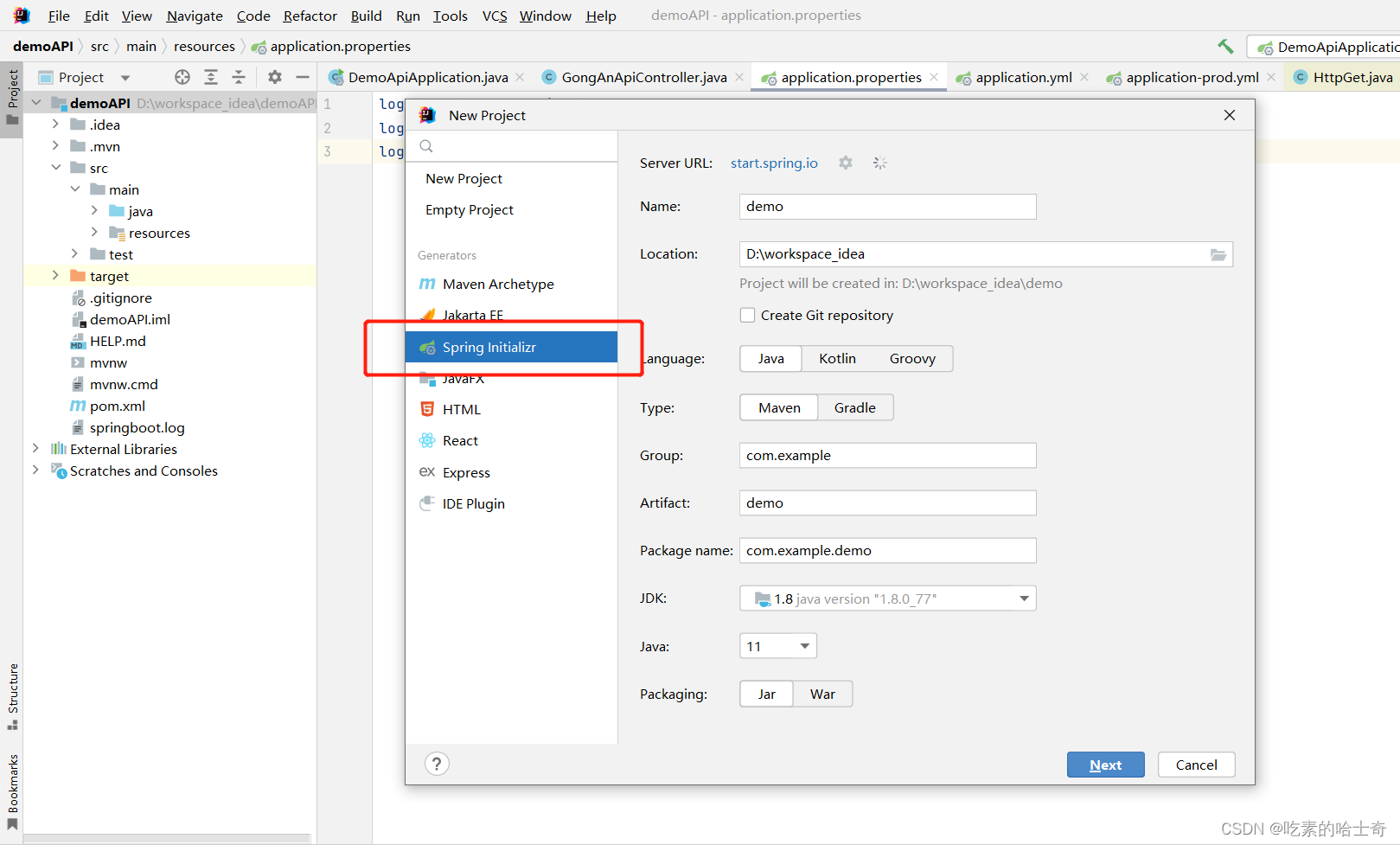Select Spring Initializr generator
This screenshot has width=1400, height=845.
(511, 347)
